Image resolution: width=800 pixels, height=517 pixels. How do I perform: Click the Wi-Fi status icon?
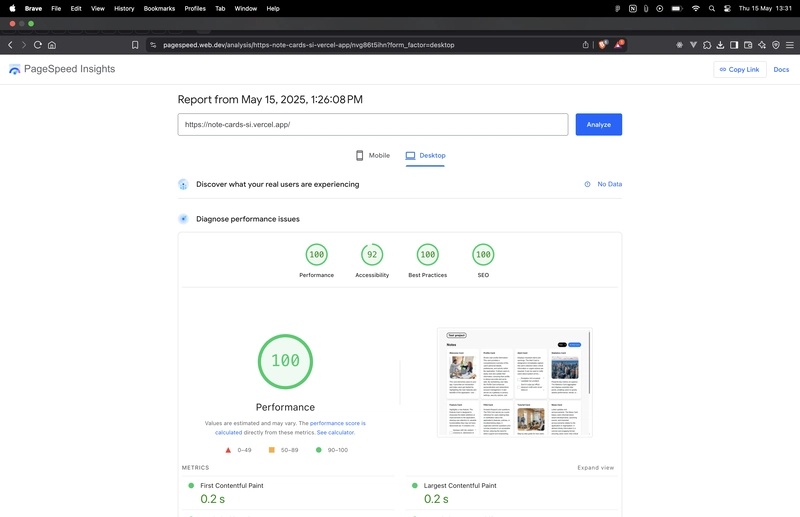695,8
